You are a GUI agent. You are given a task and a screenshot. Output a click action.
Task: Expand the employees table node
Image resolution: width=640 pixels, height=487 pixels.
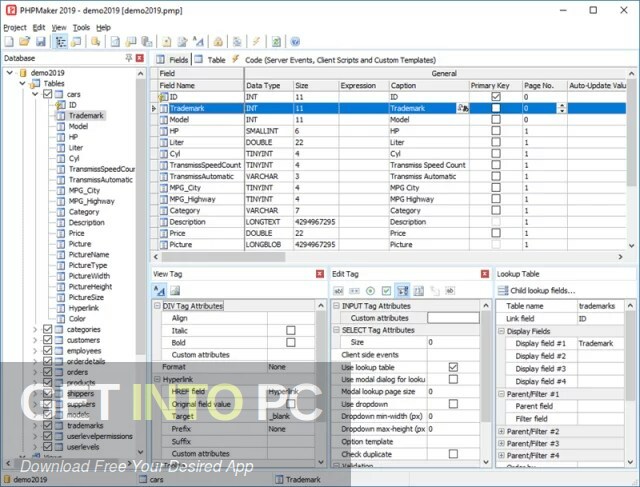[x=35, y=351]
